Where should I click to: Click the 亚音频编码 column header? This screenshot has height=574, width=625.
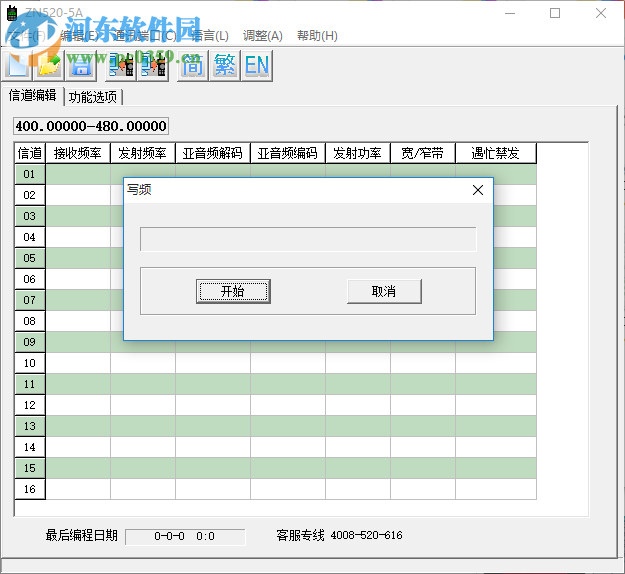[288, 153]
